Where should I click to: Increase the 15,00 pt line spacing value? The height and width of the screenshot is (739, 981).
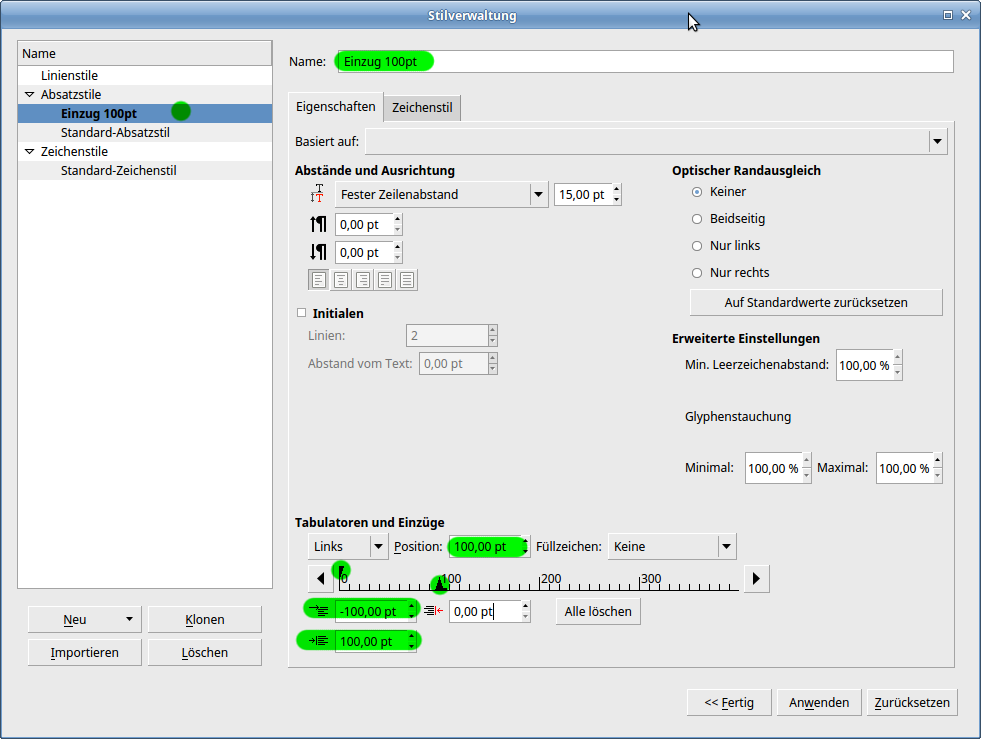[617, 190]
